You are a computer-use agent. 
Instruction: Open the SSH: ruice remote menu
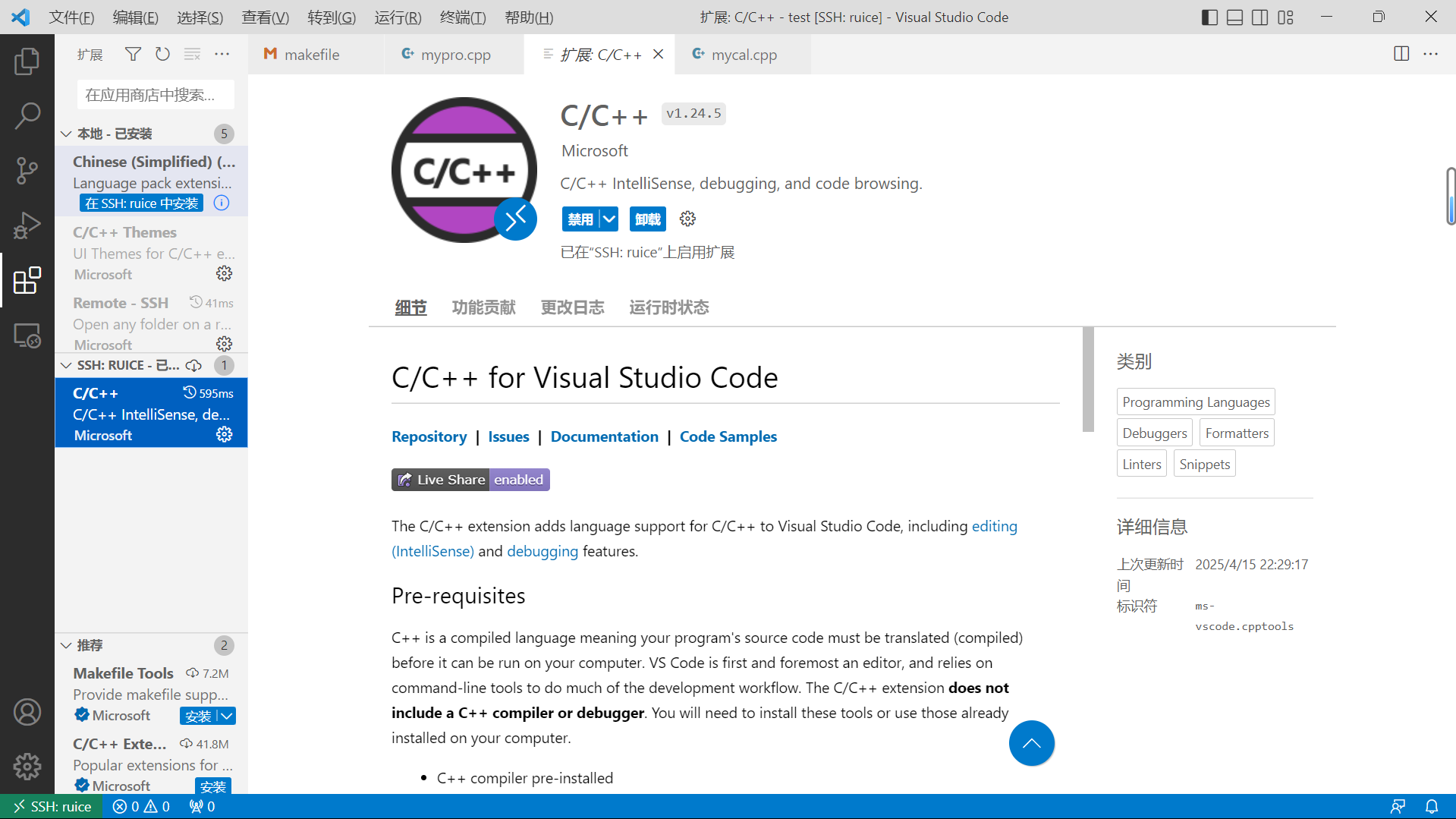(x=52, y=806)
